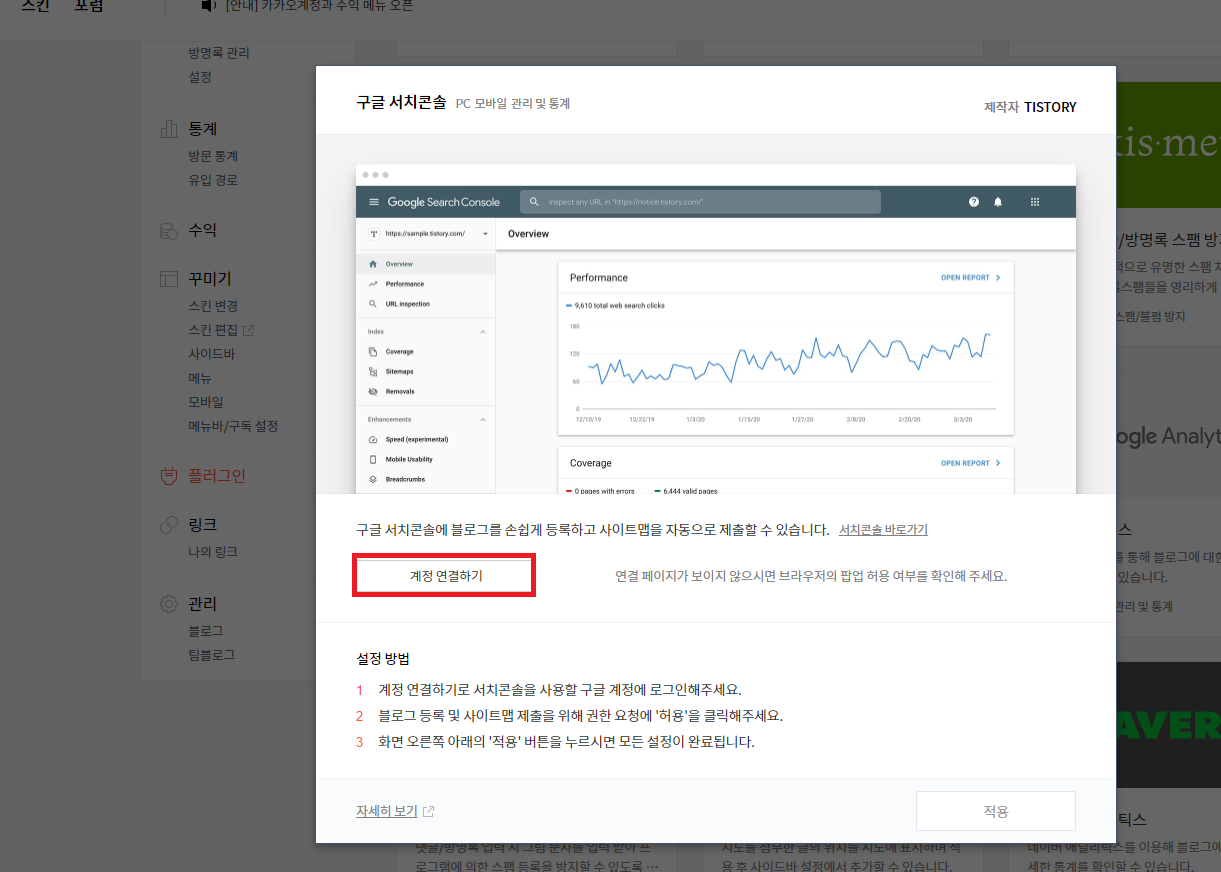
Task: Click the 수익 coins icon
Action: click(x=169, y=230)
